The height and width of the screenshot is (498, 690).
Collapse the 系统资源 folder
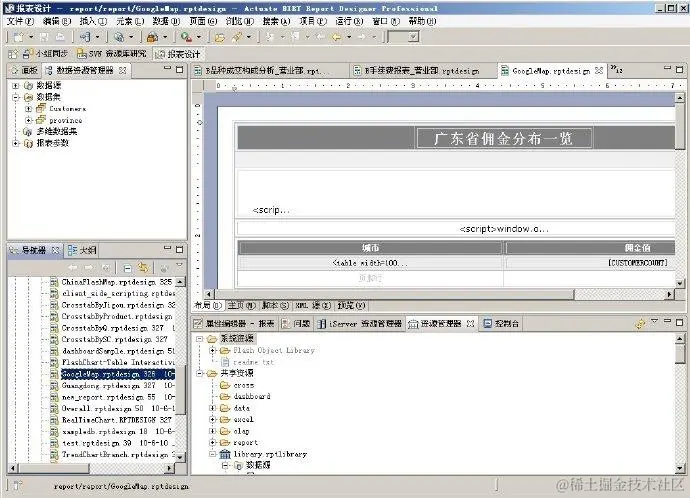[x=200, y=338]
